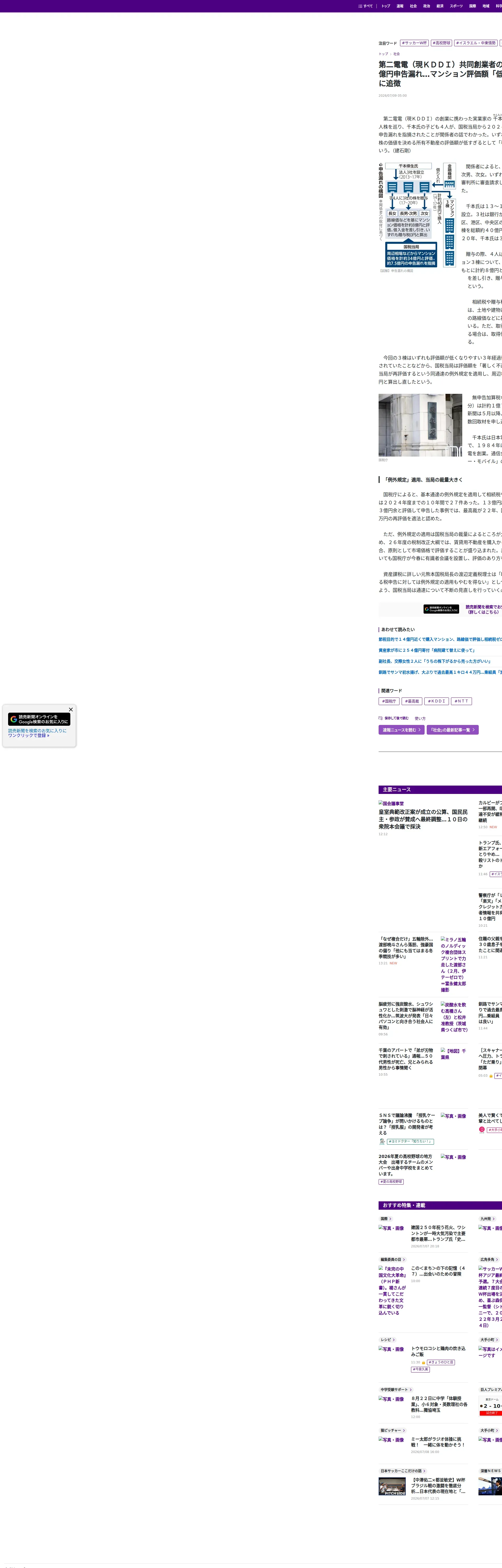Click the #夏の高校野球 tag
The height and width of the screenshot is (1568, 502).
(x=391, y=1181)
